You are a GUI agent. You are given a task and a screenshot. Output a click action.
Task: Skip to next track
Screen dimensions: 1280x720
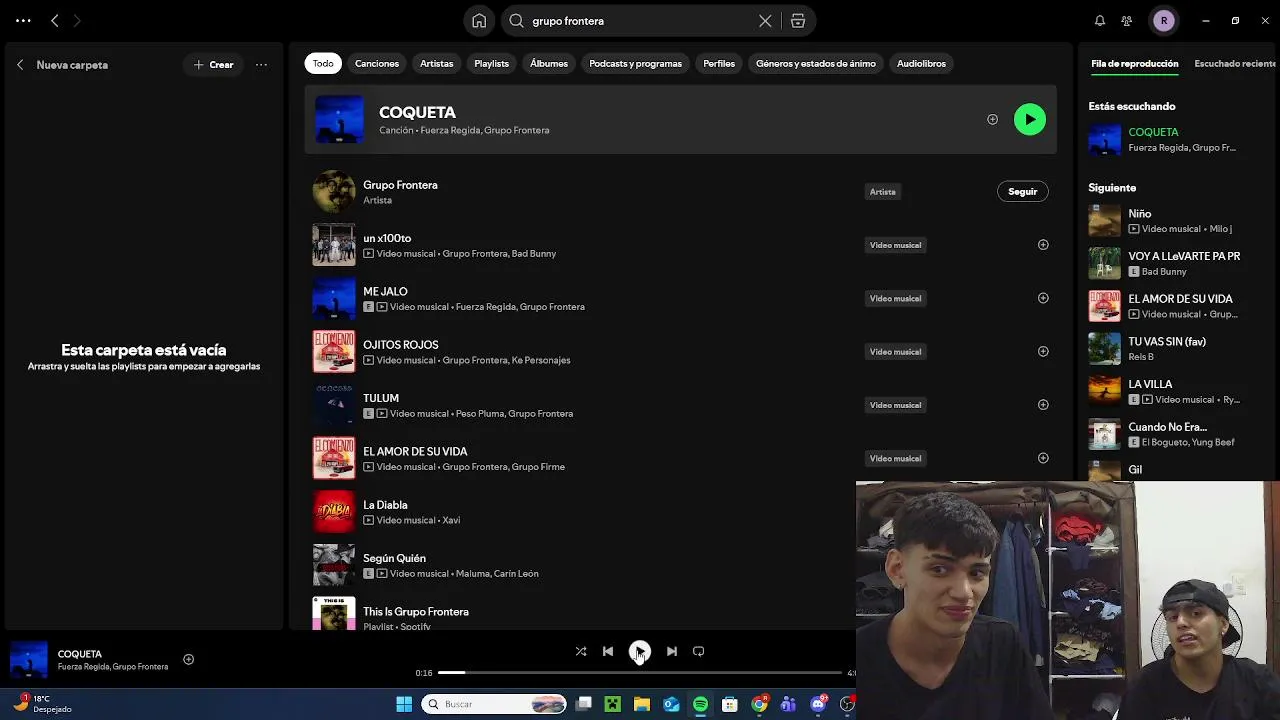(x=672, y=652)
